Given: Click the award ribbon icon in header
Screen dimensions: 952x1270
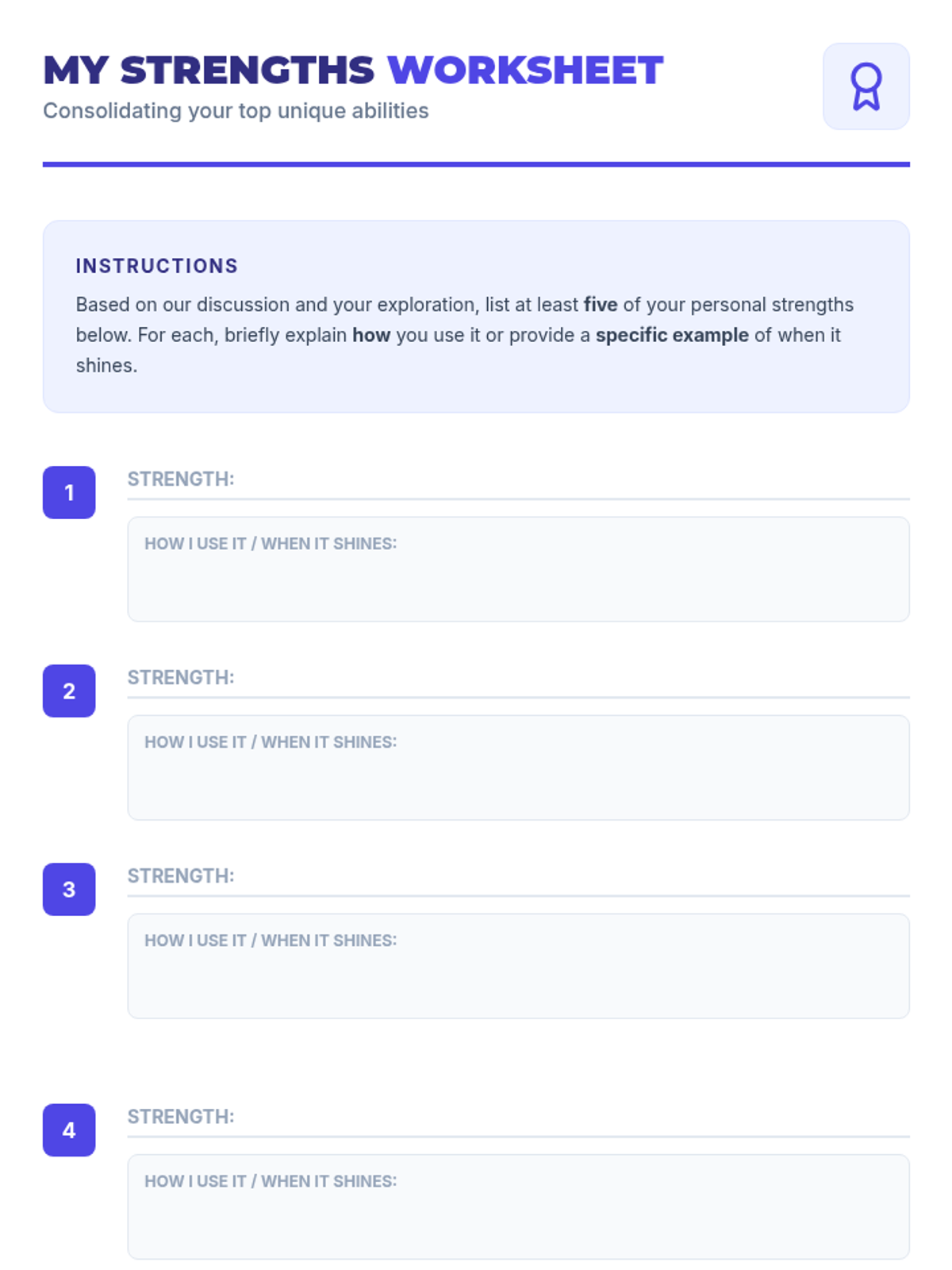Looking at the screenshot, I should (866, 87).
